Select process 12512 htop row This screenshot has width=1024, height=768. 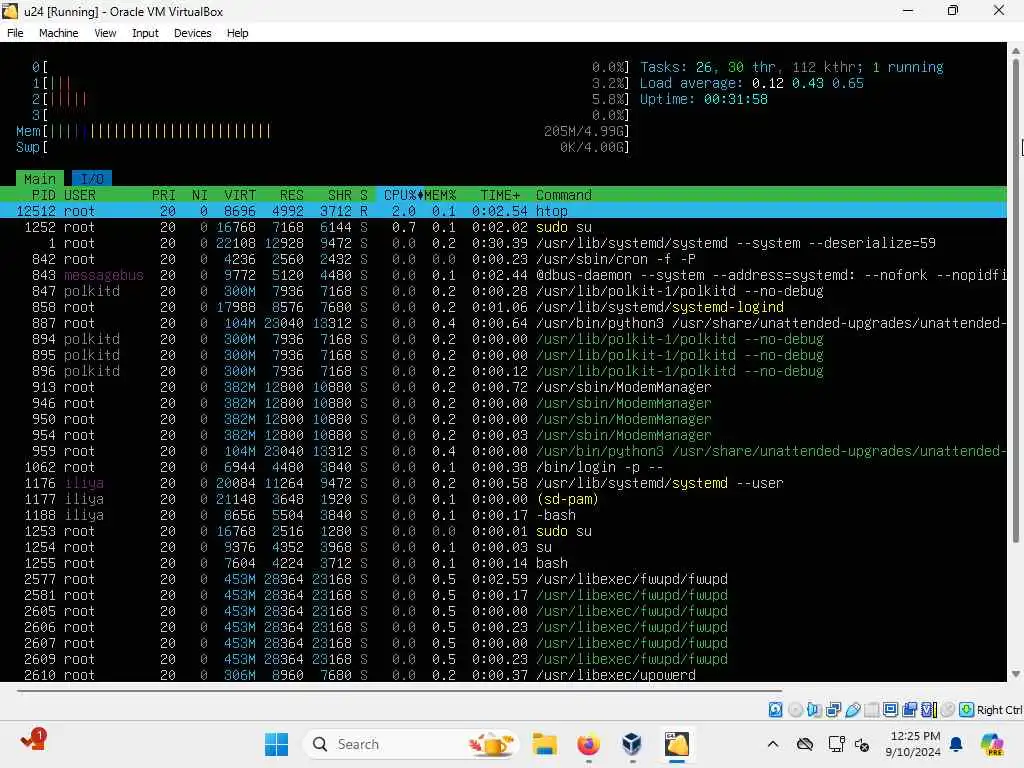click(x=504, y=211)
